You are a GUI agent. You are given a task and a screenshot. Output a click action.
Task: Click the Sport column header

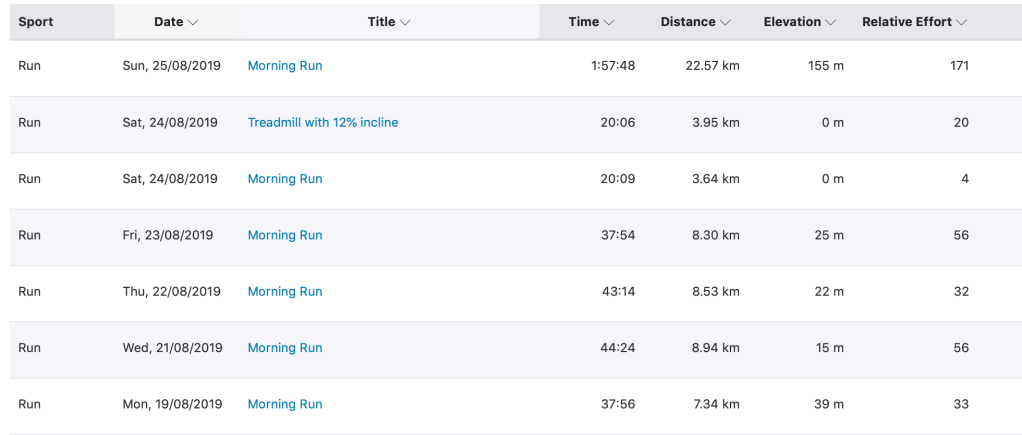coord(36,22)
